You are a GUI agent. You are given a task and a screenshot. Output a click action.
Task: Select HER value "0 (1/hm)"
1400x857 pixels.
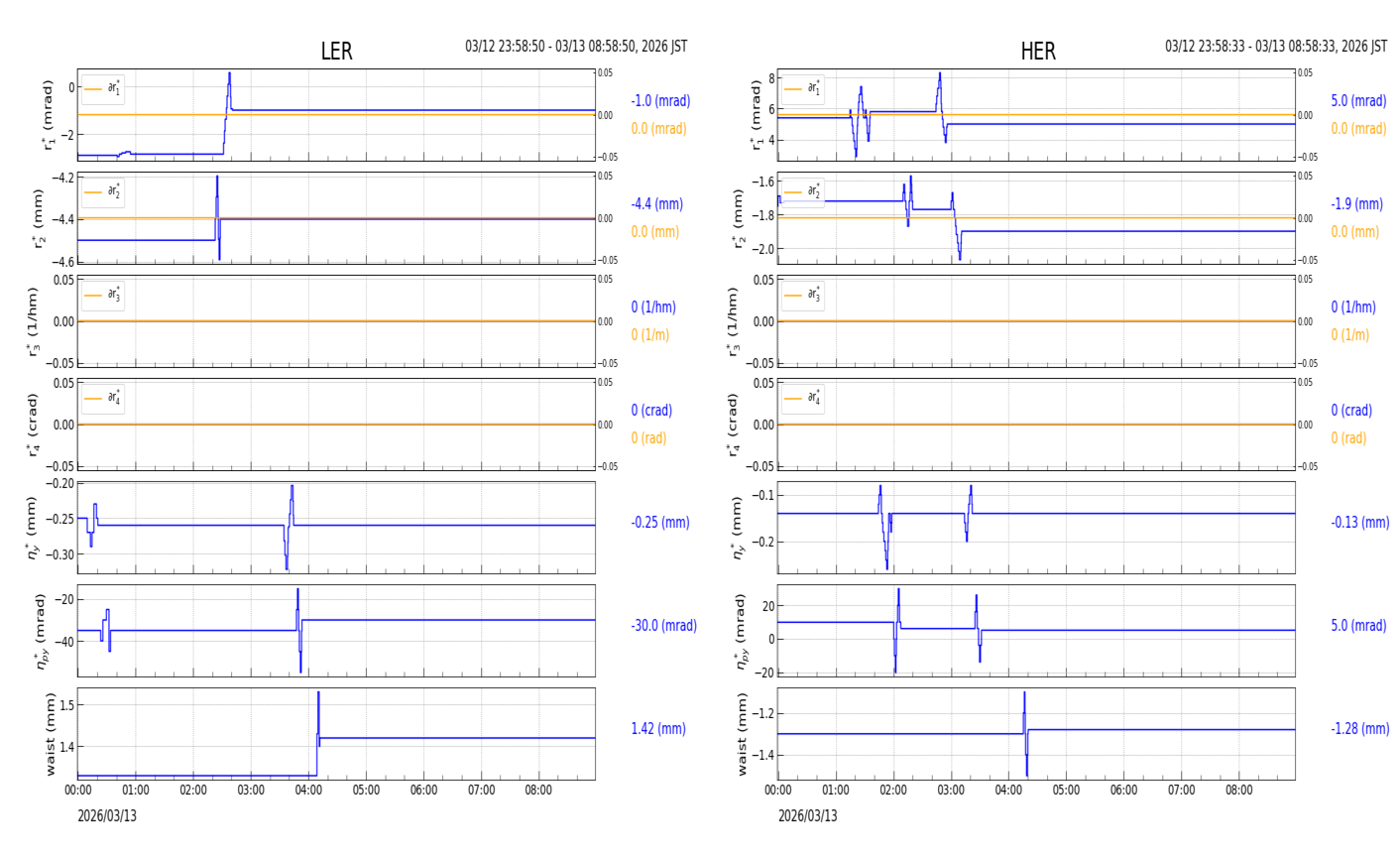tap(1353, 307)
